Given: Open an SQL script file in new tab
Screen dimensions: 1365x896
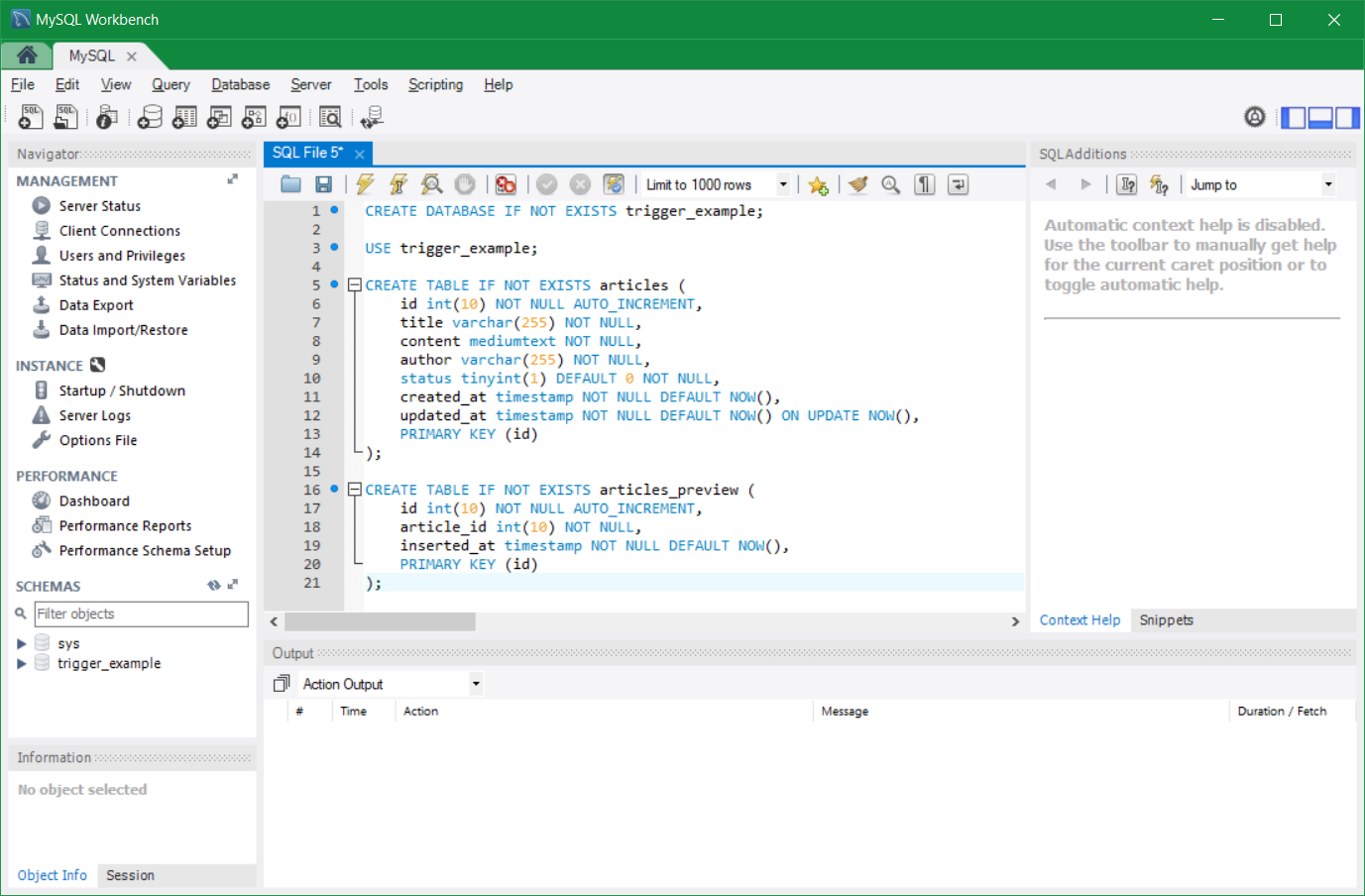Looking at the screenshot, I should (x=65, y=117).
